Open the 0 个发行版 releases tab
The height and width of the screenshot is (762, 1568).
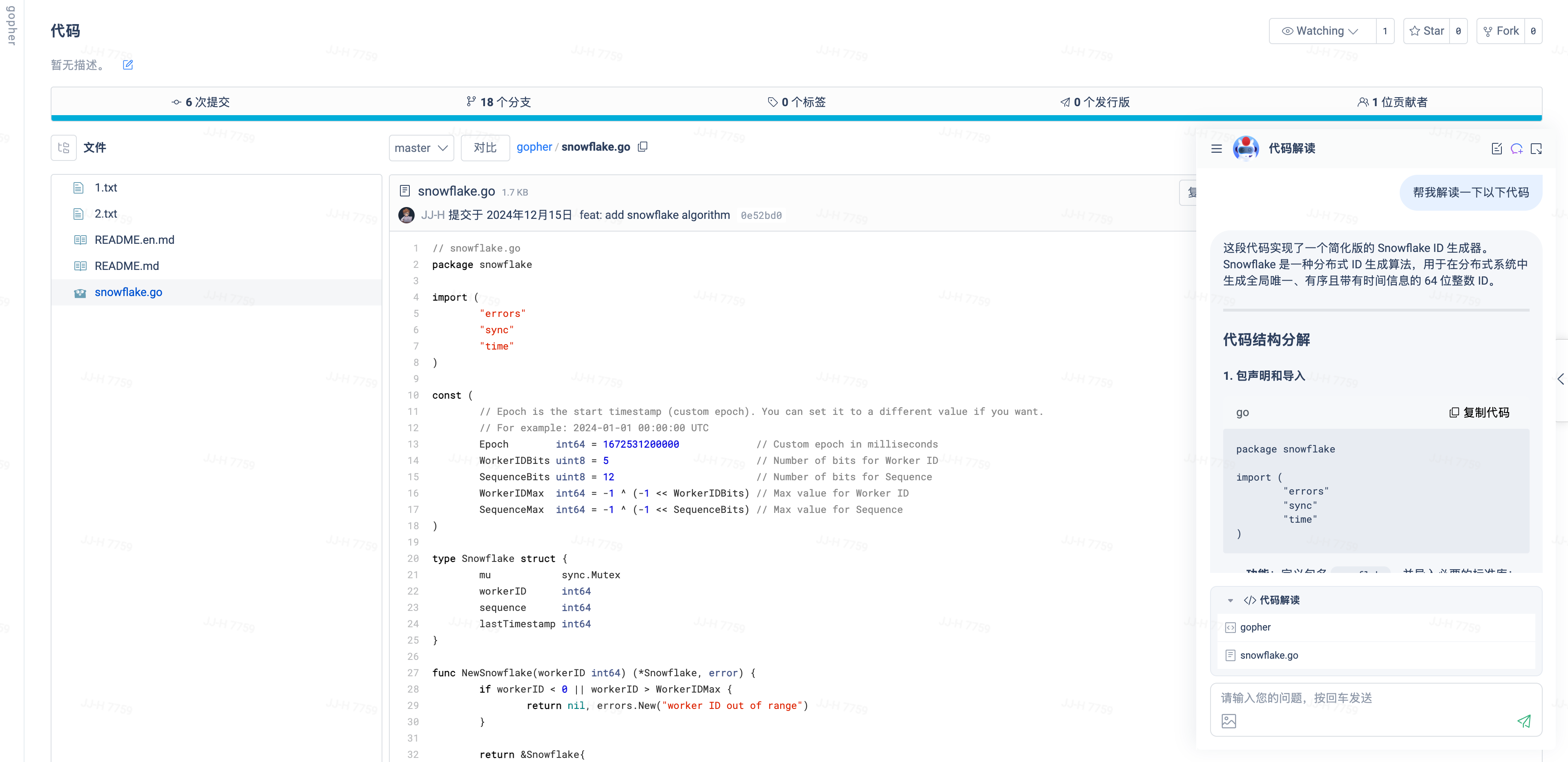click(1094, 102)
